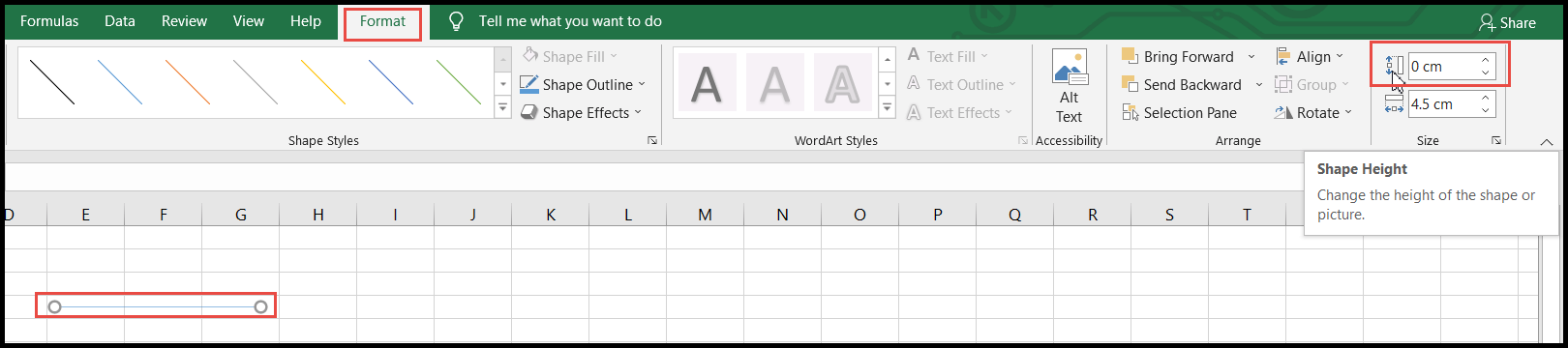The image size is (1568, 348).
Task: Click the Shape Height field showing 0 cm
Action: pyautogui.click(x=1442, y=67)
